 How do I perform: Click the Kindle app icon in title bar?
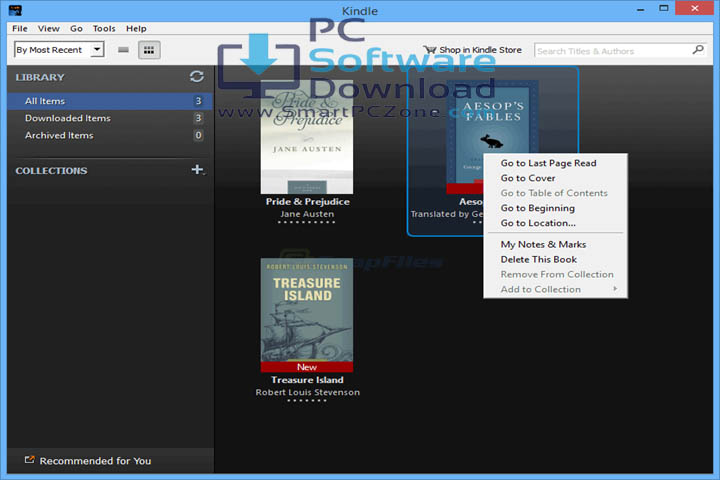tap(15, 10)
